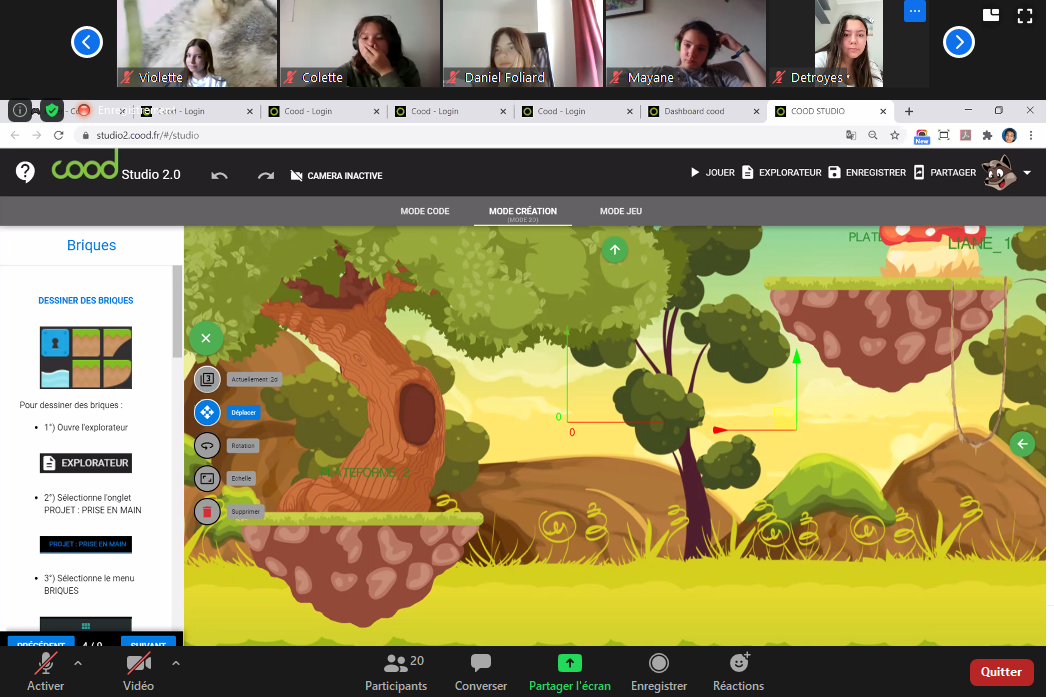Viewport: 1054px width, 697px height.
Task: Click the 2D/3D view mode icon
Action: coord(207,379)
